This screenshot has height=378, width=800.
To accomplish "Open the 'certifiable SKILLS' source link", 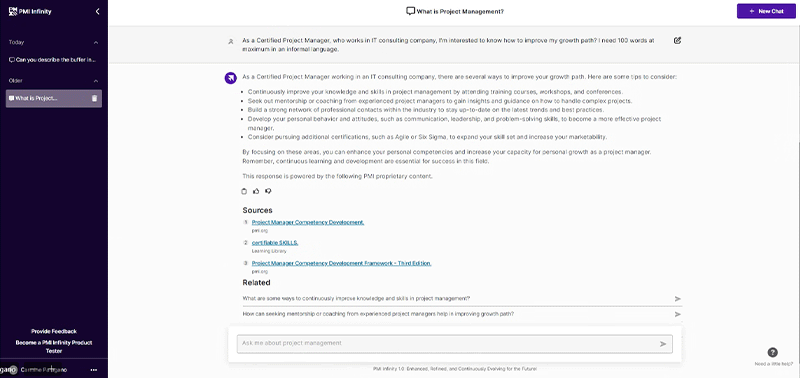I will (274, 243).
